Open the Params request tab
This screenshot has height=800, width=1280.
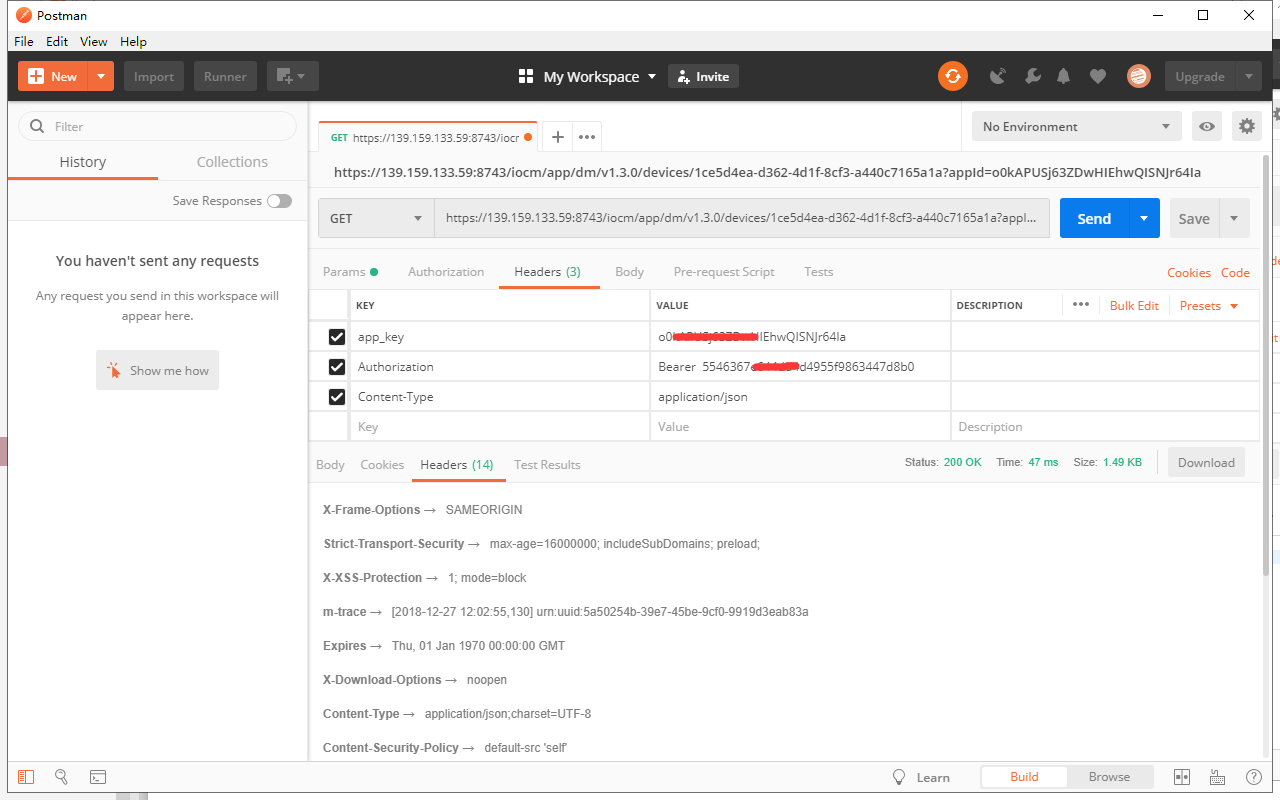tap(350, 272)
